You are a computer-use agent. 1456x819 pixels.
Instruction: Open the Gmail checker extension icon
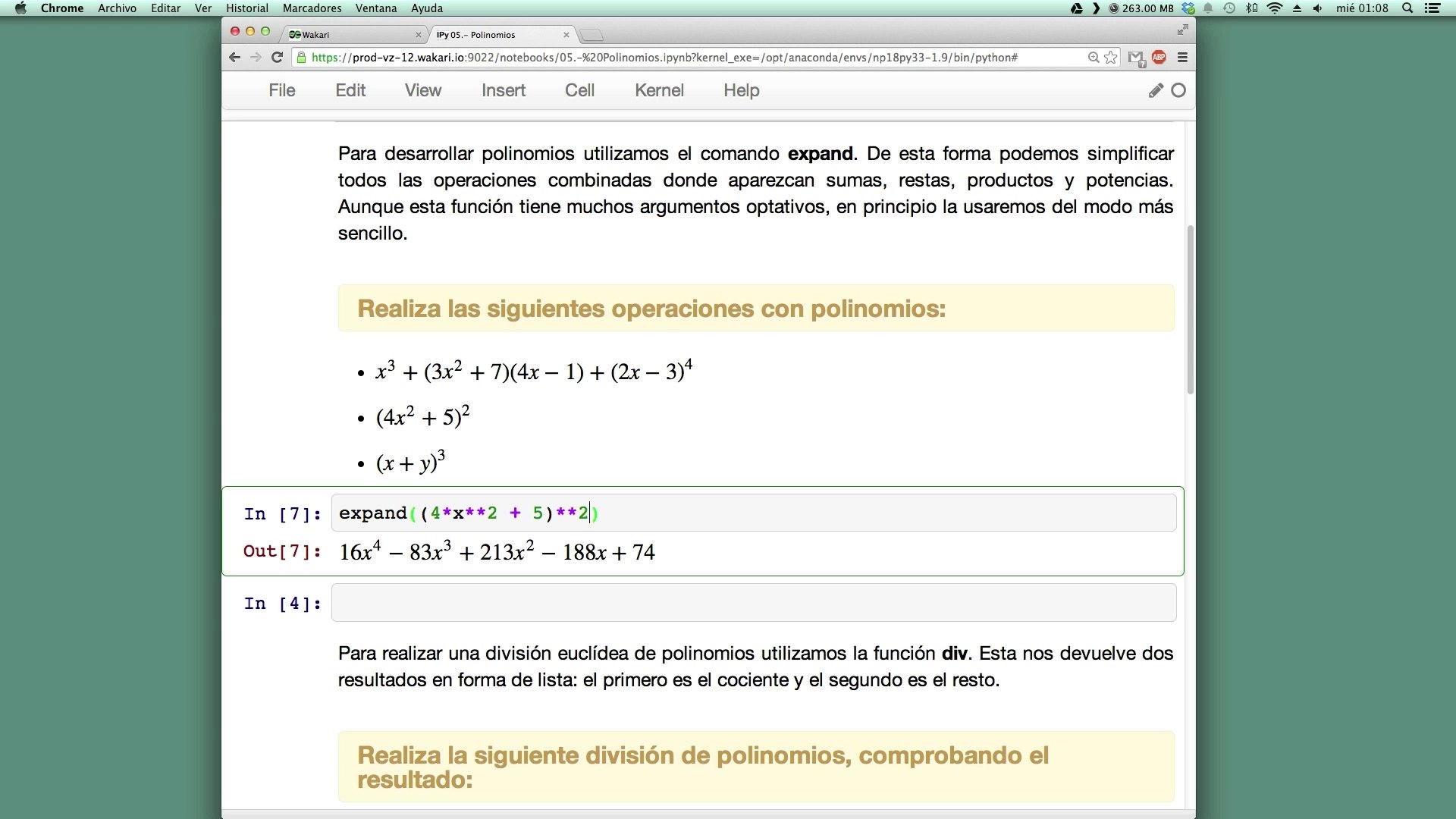(x=1135, y=58)
